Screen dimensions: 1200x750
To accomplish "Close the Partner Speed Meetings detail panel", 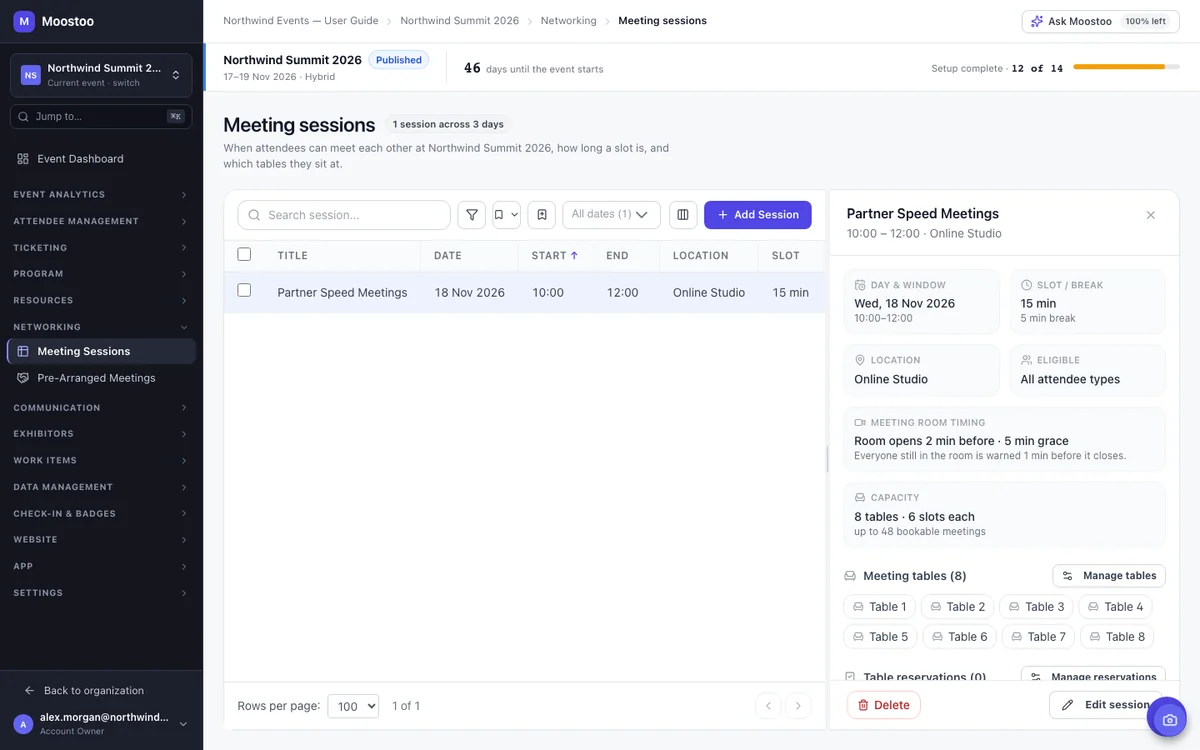I will point(1151,215).
